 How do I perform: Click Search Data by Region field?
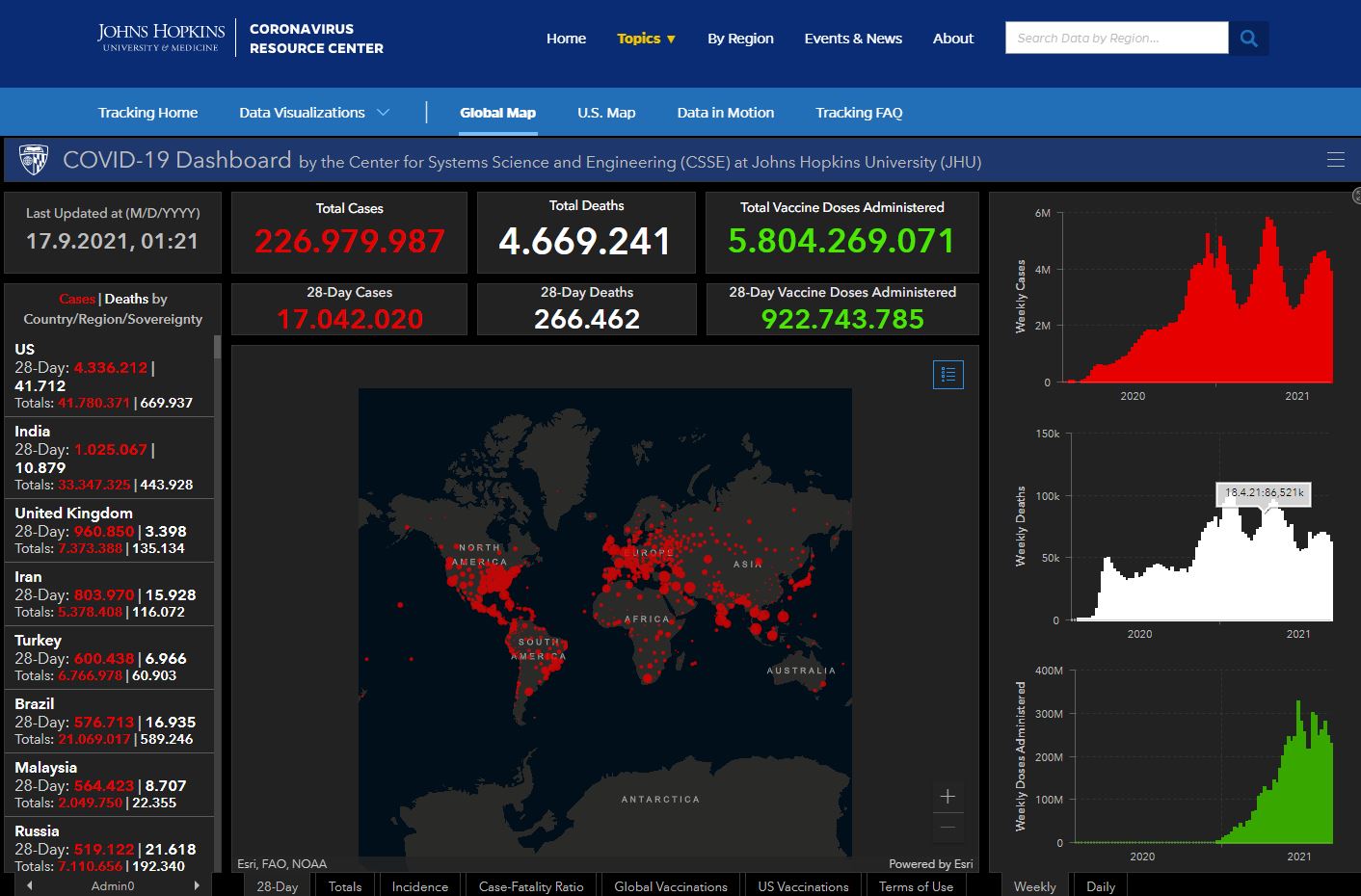pyautogui.click(x=1116, y=39)
